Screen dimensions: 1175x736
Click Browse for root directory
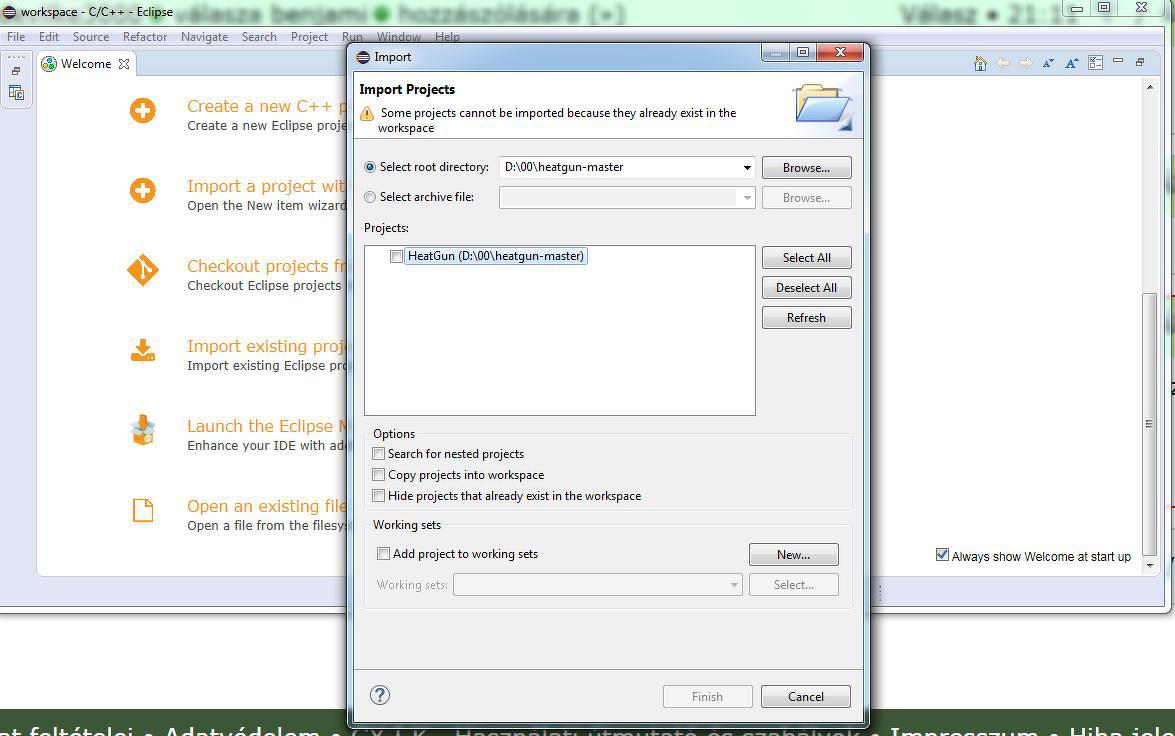[806, 168]
